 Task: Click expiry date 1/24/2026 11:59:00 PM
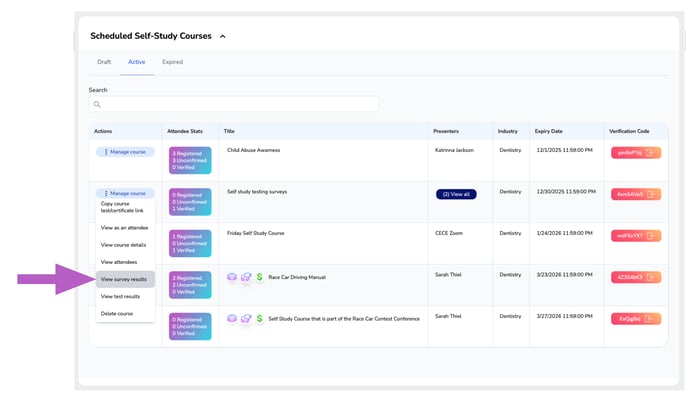564,233
